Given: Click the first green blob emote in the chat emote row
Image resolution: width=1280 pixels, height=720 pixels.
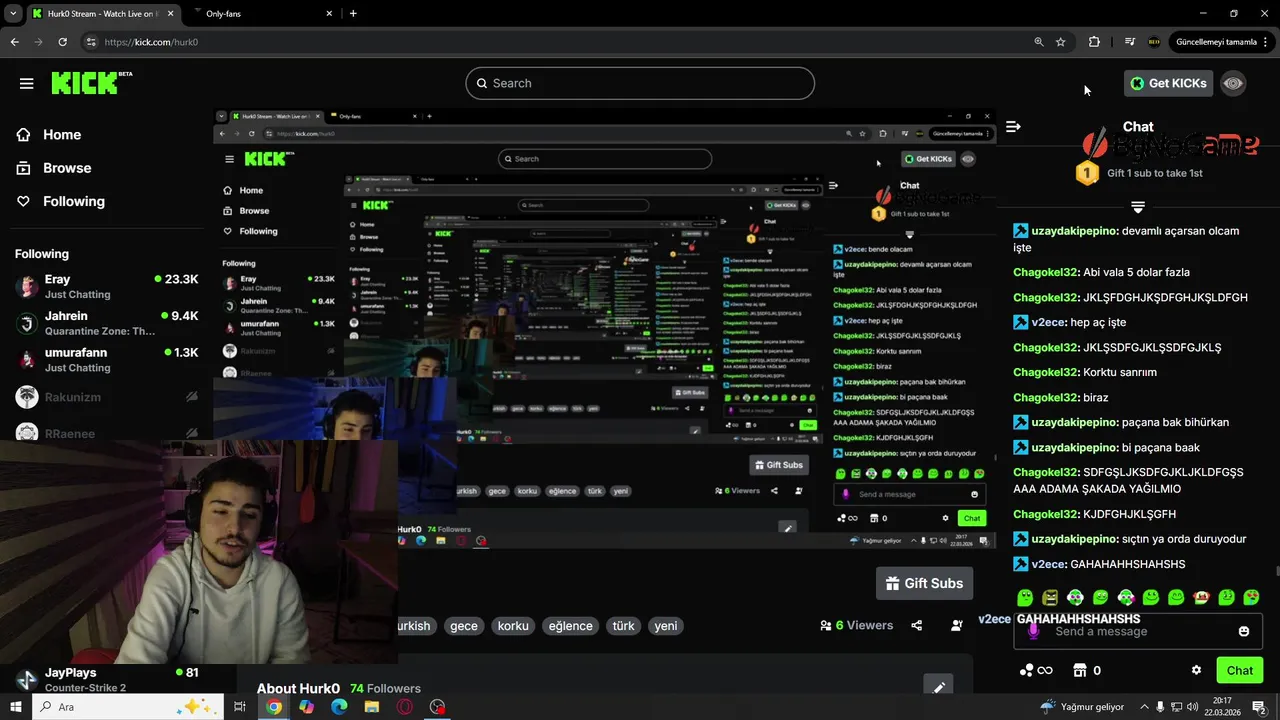Looking at the screenshot, I should 1025,598.
